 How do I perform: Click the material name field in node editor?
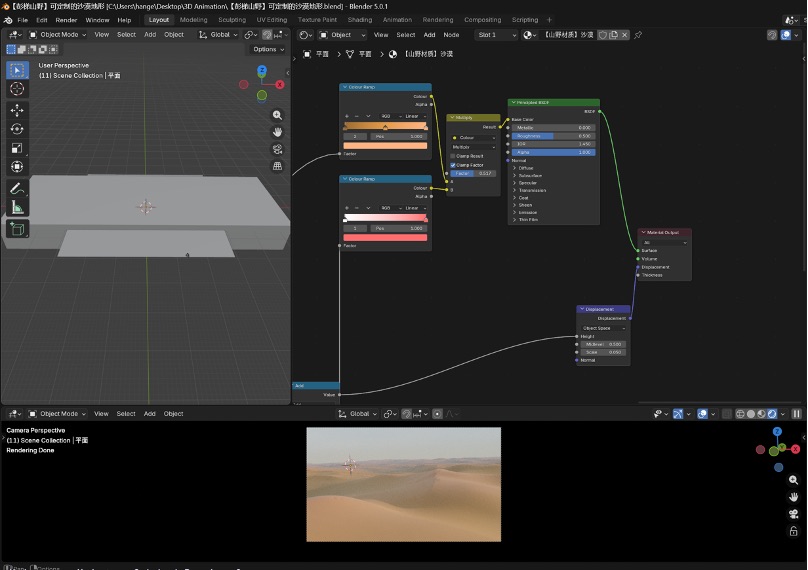pos(568,35)
